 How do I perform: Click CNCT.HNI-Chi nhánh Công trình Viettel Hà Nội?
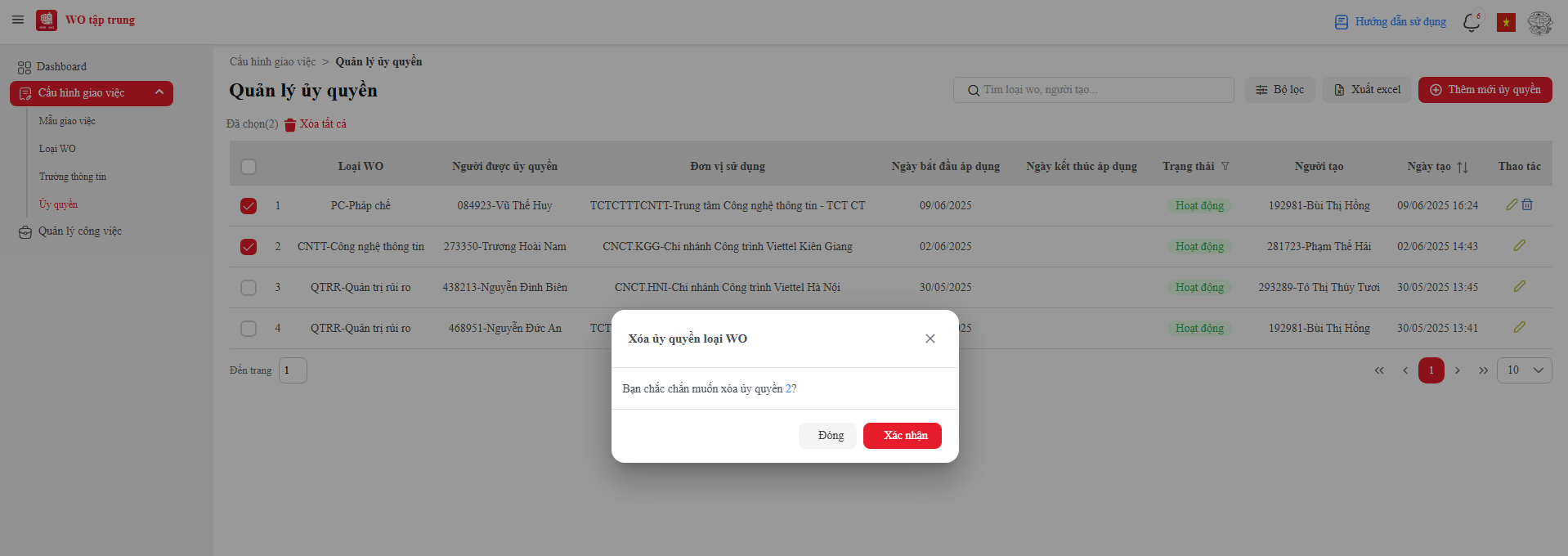728,288
